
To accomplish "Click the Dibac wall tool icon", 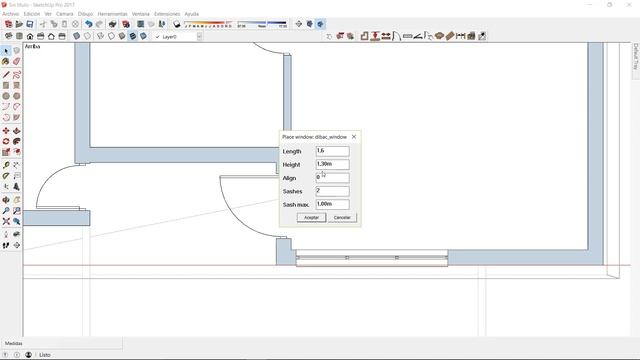I will [364, 36].
